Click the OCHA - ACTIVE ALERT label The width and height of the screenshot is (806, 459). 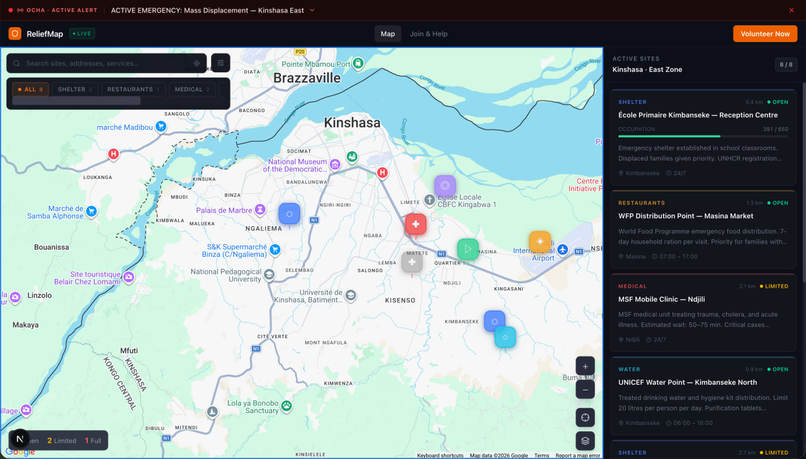pos(57,10)
